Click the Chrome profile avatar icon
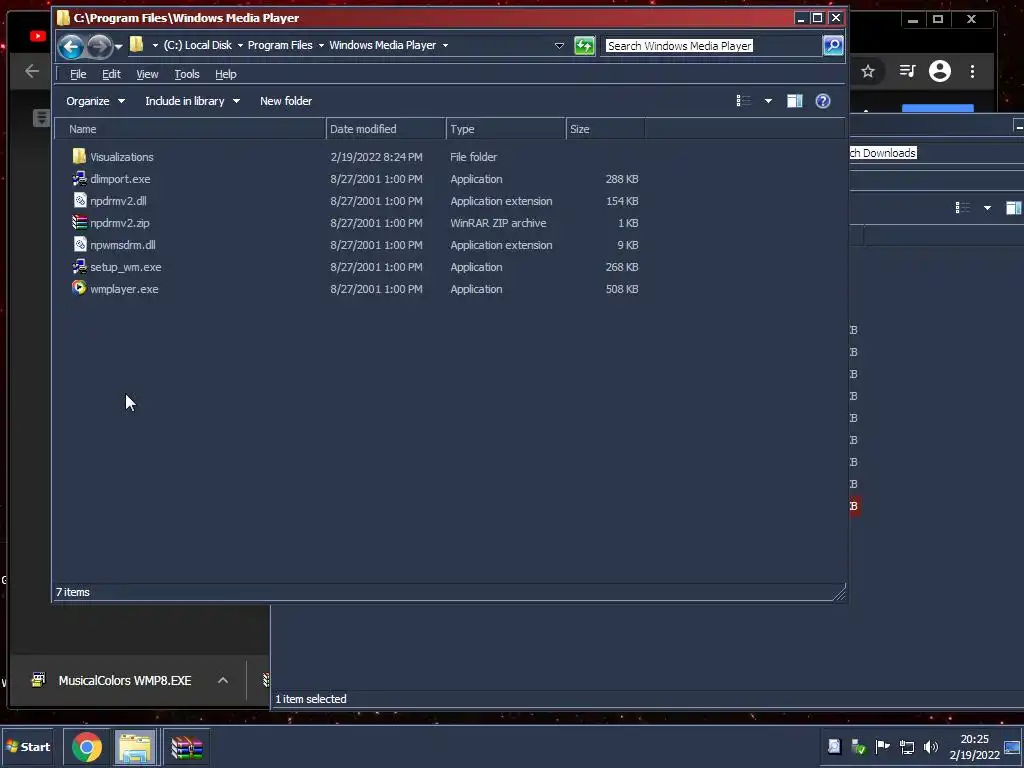Screen dimensions: 1024x768 pyautogui.click(x=940, y=71)
